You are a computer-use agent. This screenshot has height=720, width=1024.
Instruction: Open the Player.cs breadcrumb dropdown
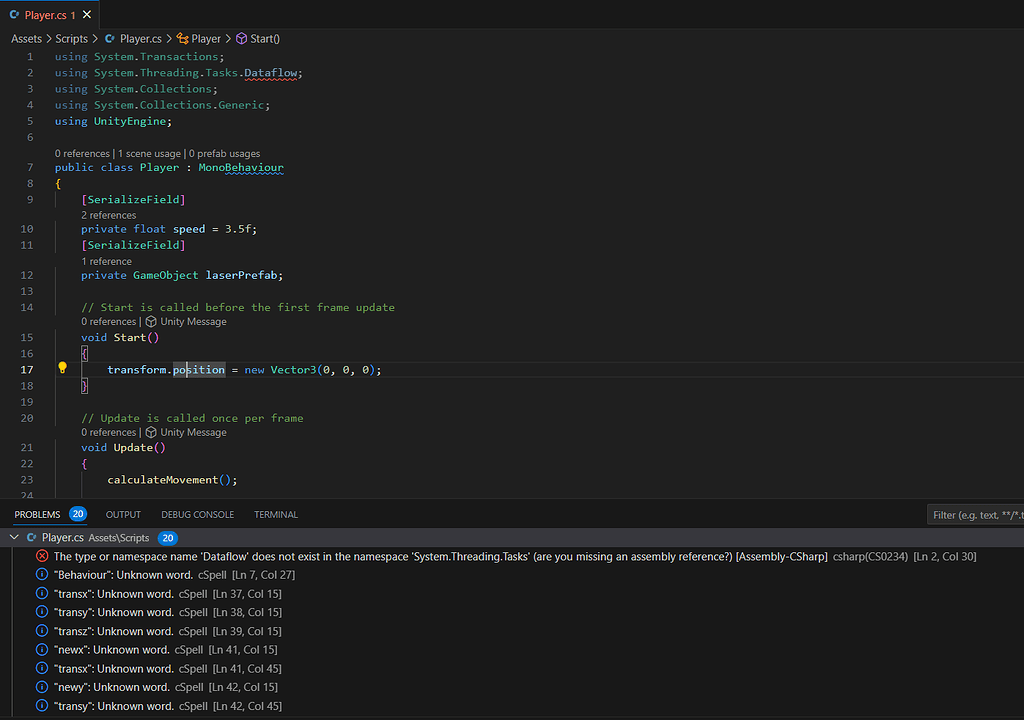coord(140,39)
